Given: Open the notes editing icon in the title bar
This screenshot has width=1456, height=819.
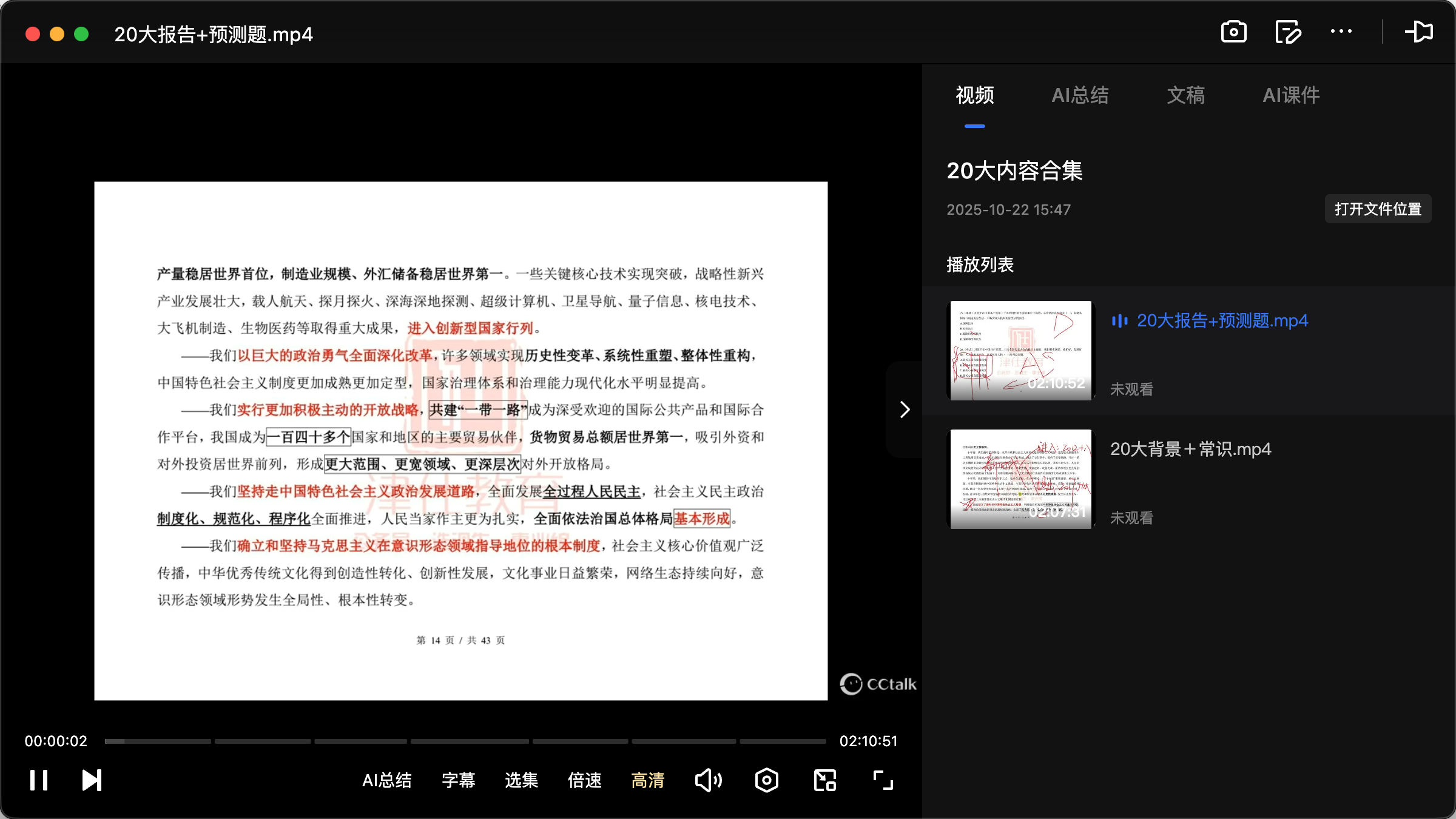Looking at the screenshot, I should (1287, 32).
